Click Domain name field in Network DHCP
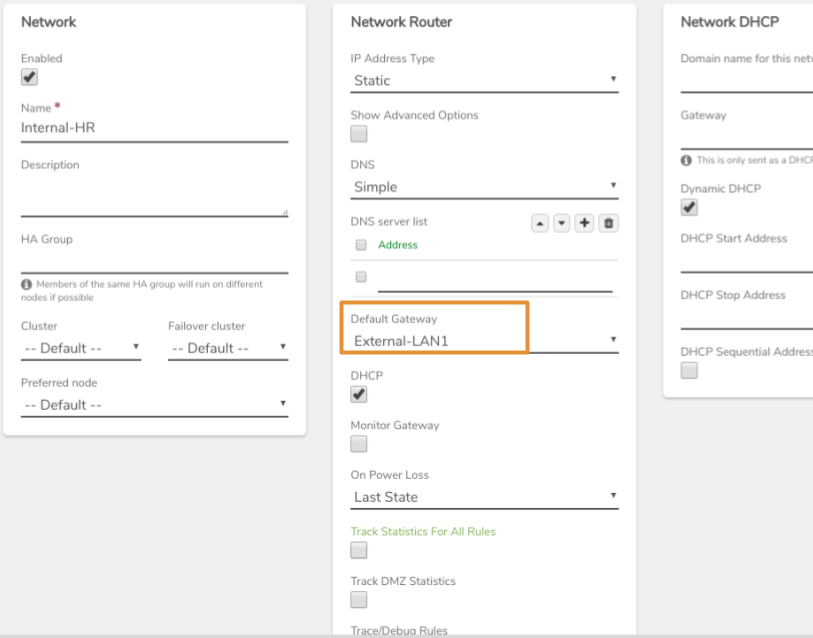 (747, 81)
